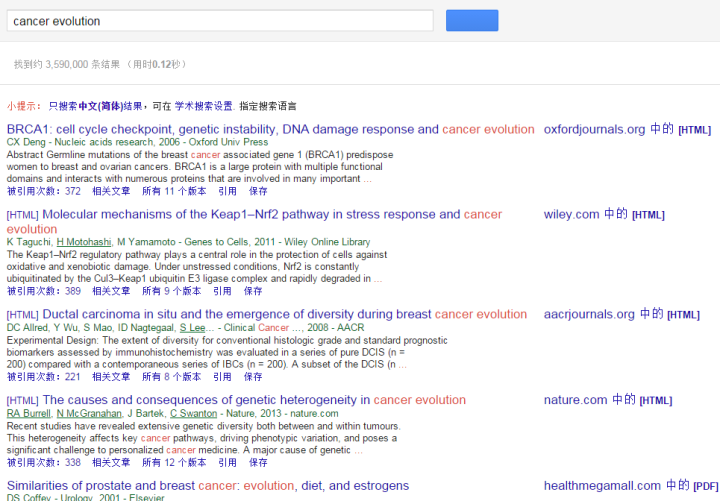
Task: Show 所有 12 个版本 of Nature article
Action: (x=174, y=462)
